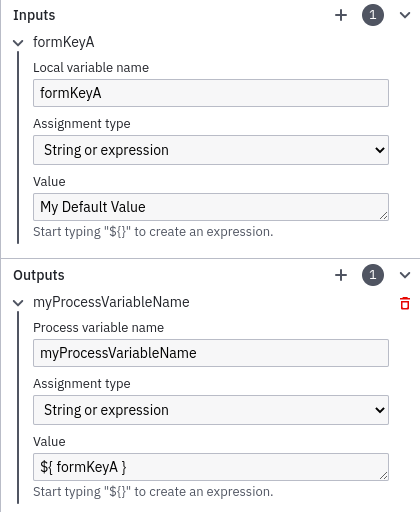The image size is (420, 512).
Task: Collapse the Outputs section
Action: click(405, 275)
